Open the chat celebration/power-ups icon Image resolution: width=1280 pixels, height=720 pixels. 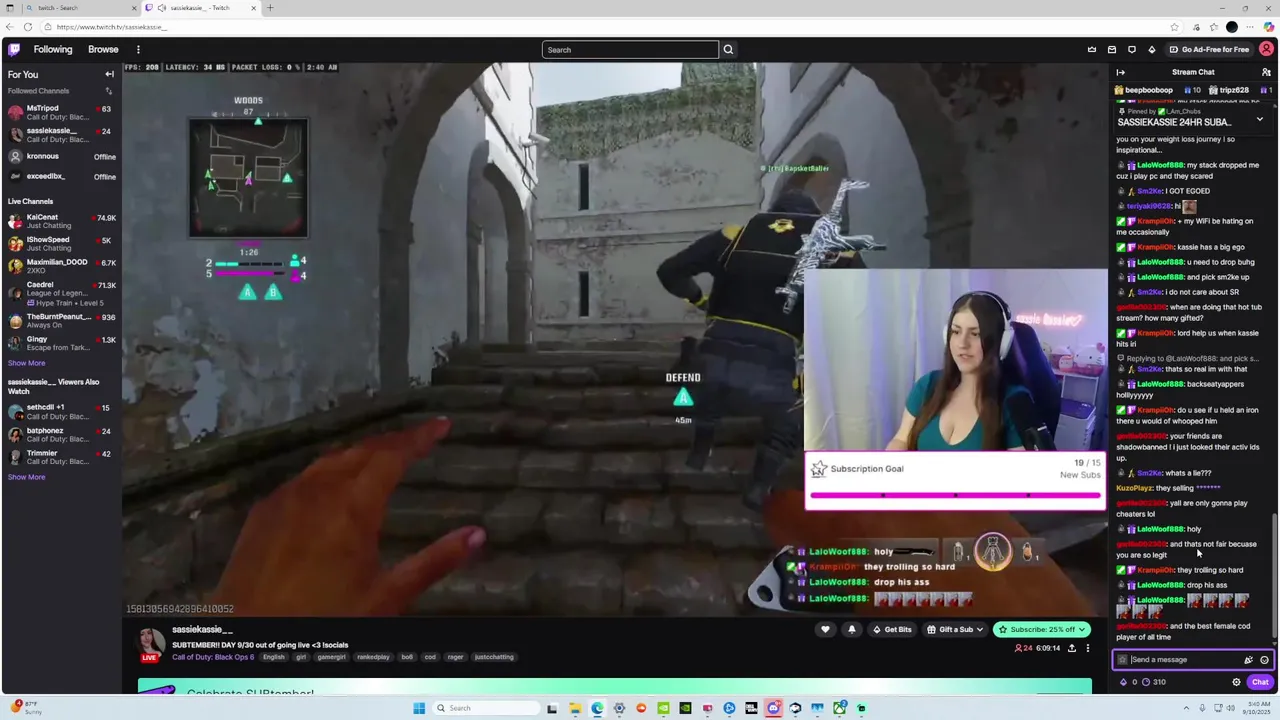(1248, 660)
